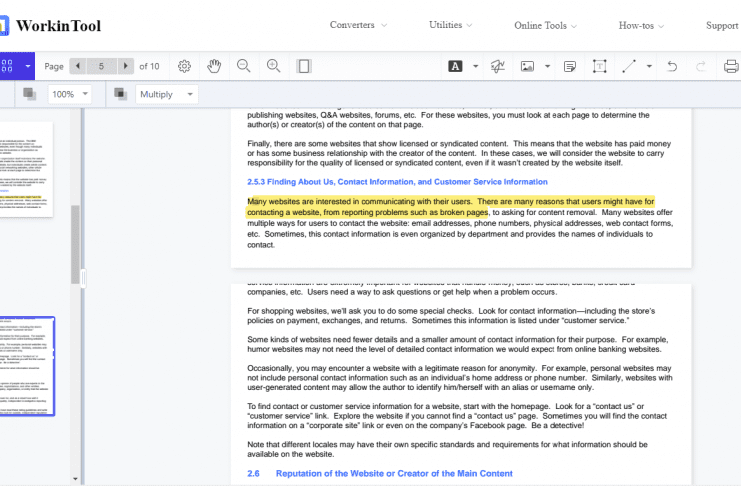Zoom out with the minus magnifier
741x486 pixels.
[244, 66]
